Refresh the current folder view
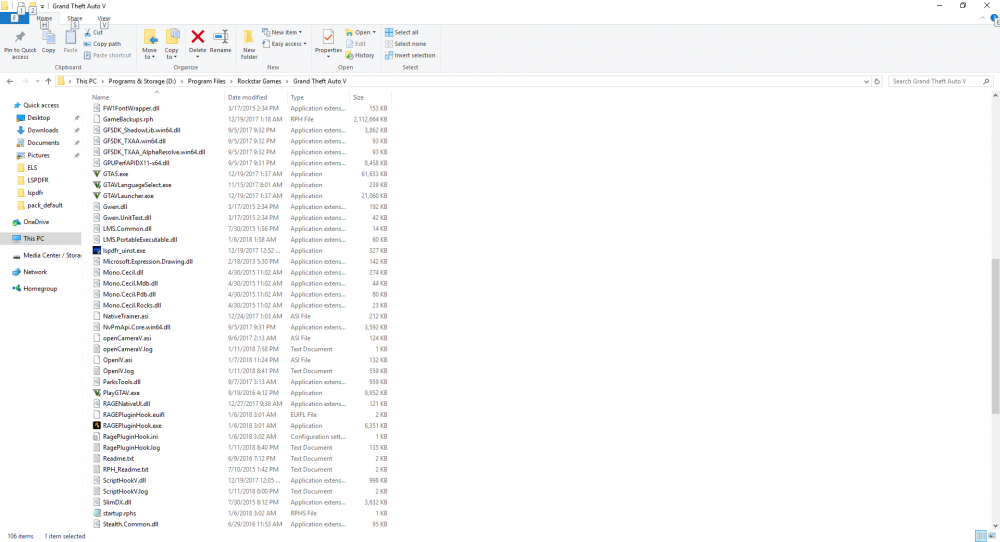Screen dimensions: 1000x542 coord(877,82)
